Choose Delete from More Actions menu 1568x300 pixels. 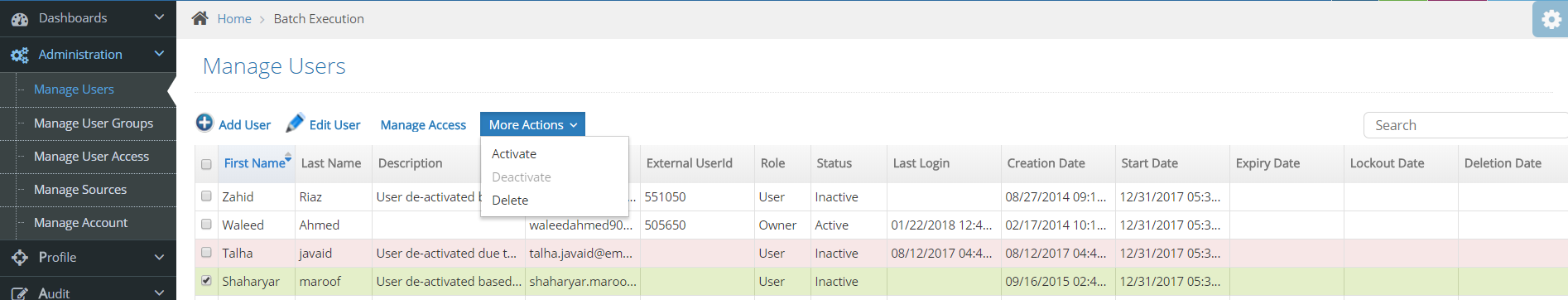click(x=510, y=201)
